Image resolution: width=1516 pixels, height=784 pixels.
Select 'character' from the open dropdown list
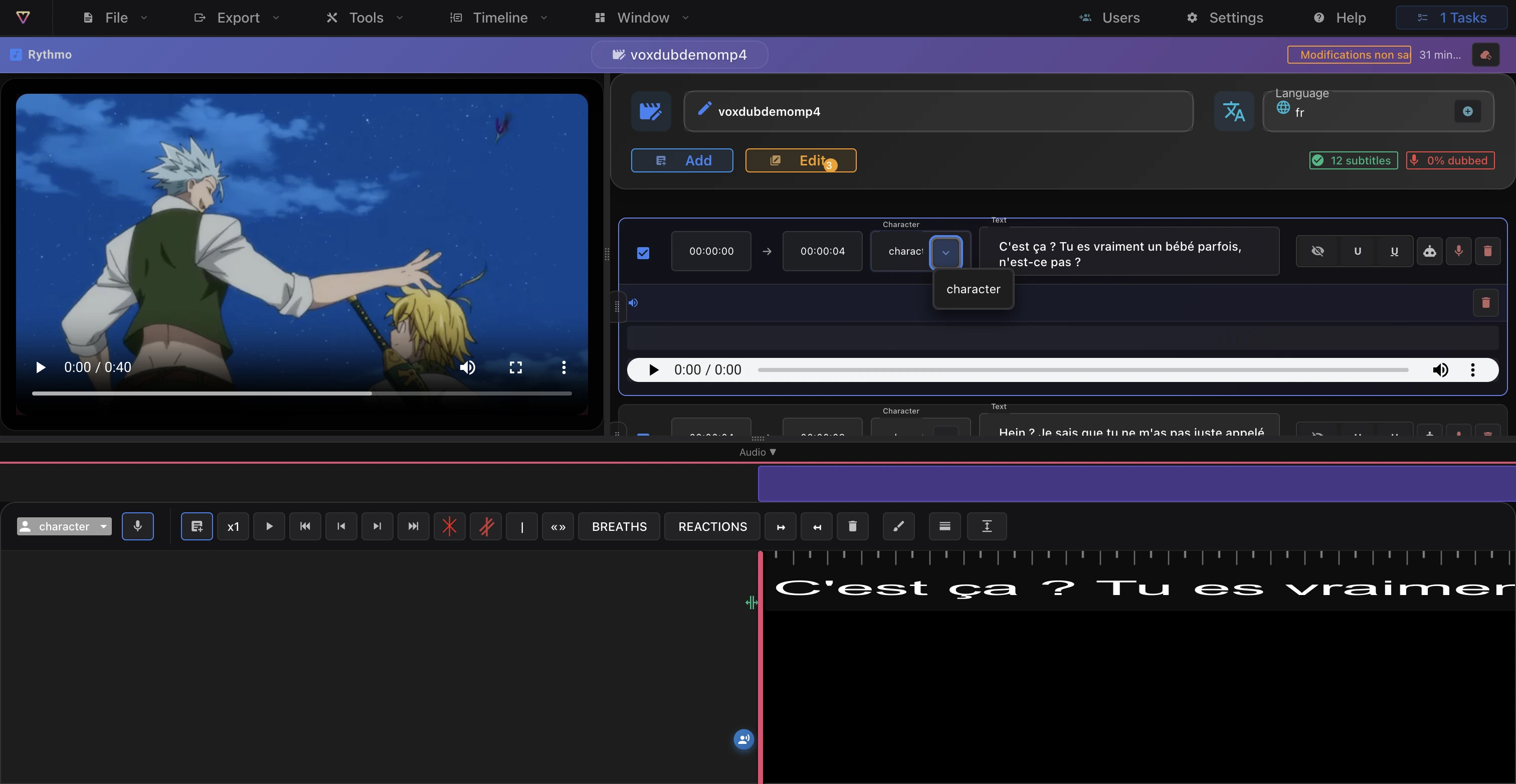pos(974,289)
